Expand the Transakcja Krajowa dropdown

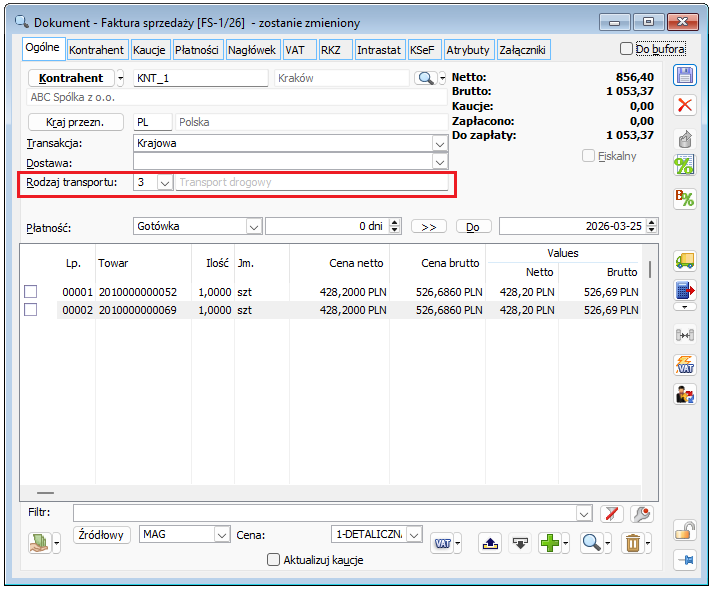pos(439,143)
